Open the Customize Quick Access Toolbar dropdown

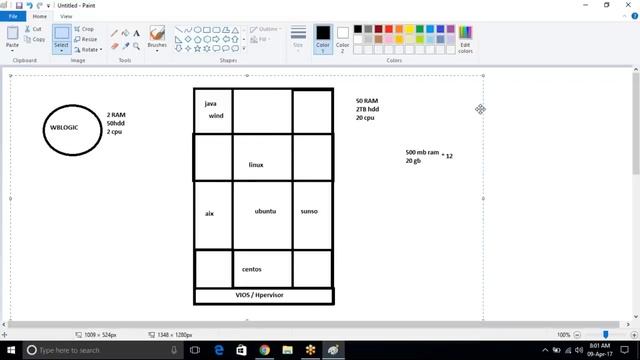pyautogui.click(x=49, y=6)
